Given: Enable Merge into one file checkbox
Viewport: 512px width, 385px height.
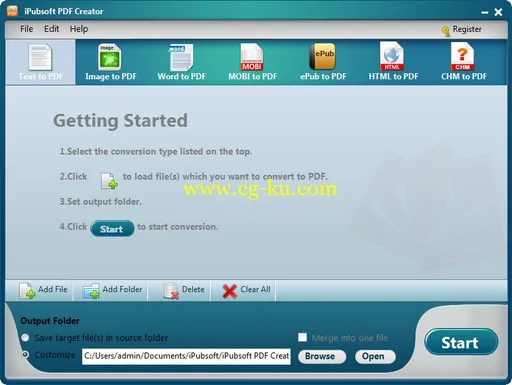Looking at the screenshot, I should pos(302,337).
